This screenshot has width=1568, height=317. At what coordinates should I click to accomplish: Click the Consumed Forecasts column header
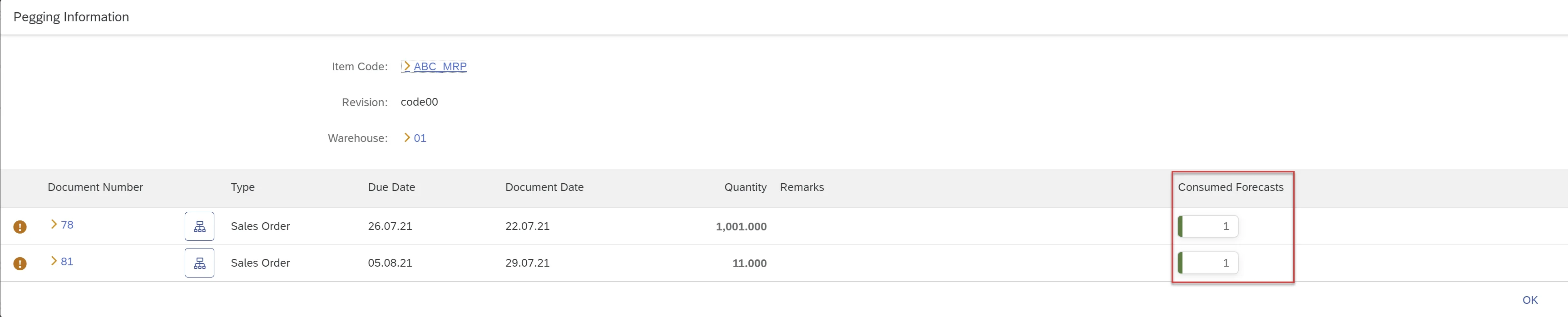pyautogui.click(x=1230, y=187)
